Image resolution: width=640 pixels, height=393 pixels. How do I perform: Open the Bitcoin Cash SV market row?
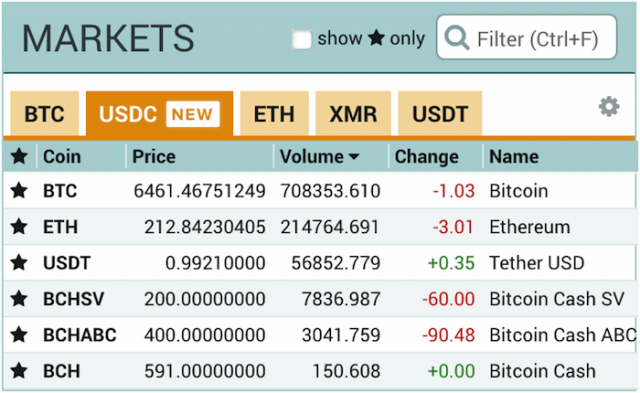coord(320,299)
